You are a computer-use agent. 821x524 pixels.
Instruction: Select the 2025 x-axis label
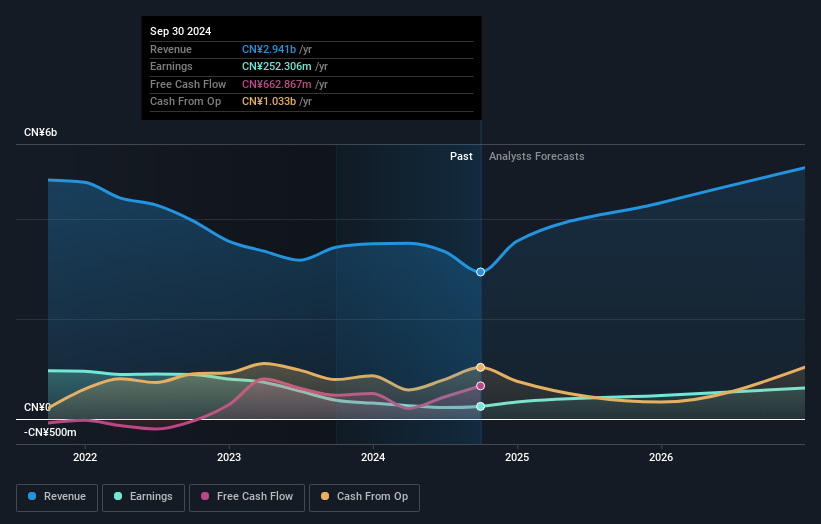pyautogui.click(x=517, y=457)
